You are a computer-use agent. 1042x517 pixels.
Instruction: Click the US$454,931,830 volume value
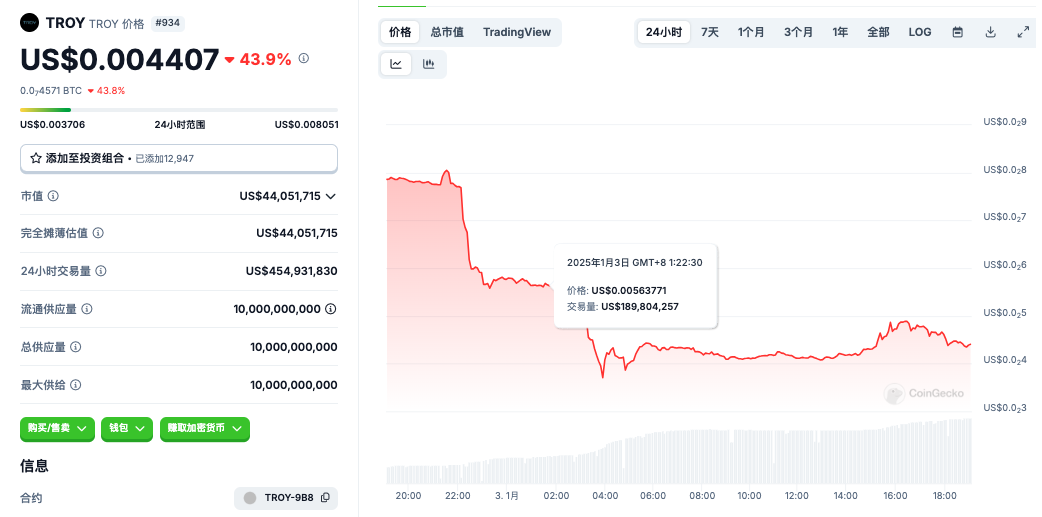(x=292, y=271)
